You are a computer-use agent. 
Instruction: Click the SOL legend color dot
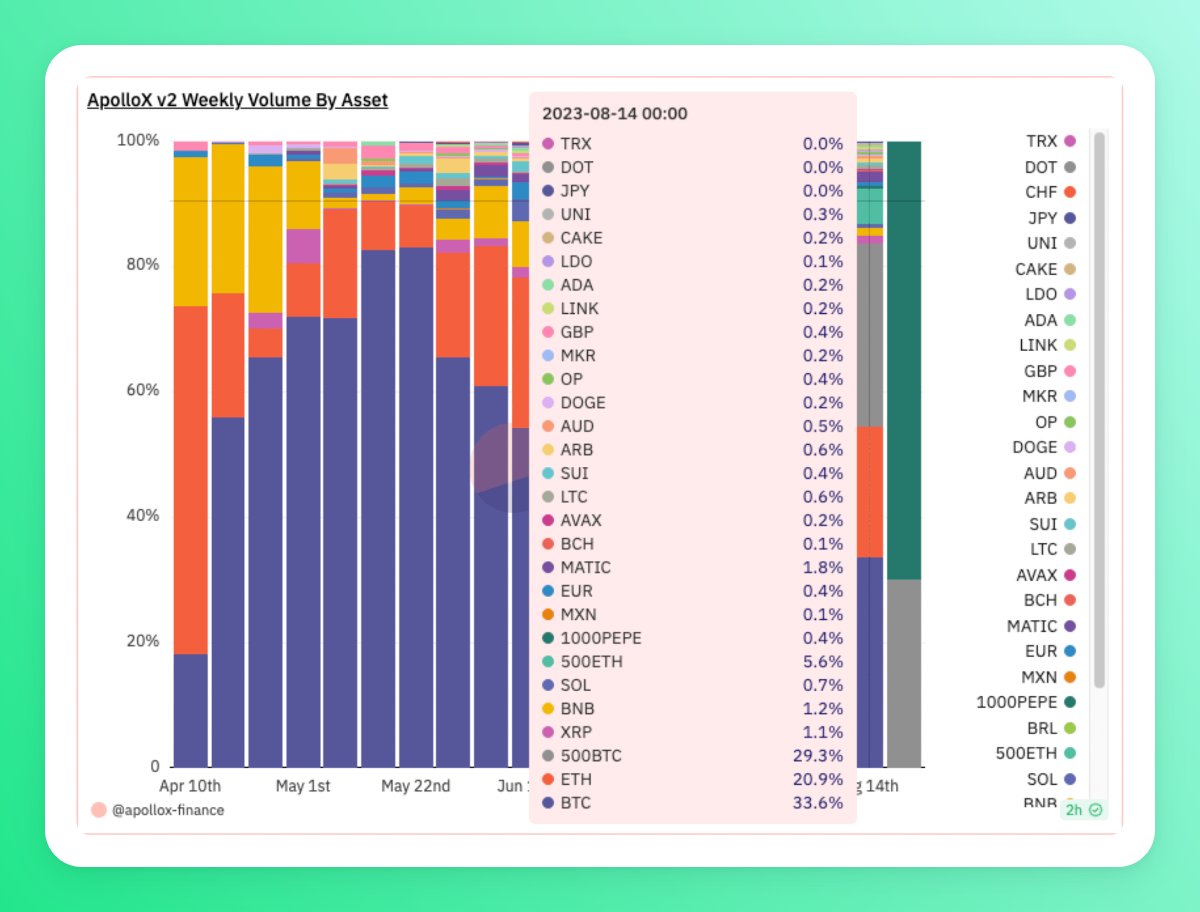(x=1070, y=779)
